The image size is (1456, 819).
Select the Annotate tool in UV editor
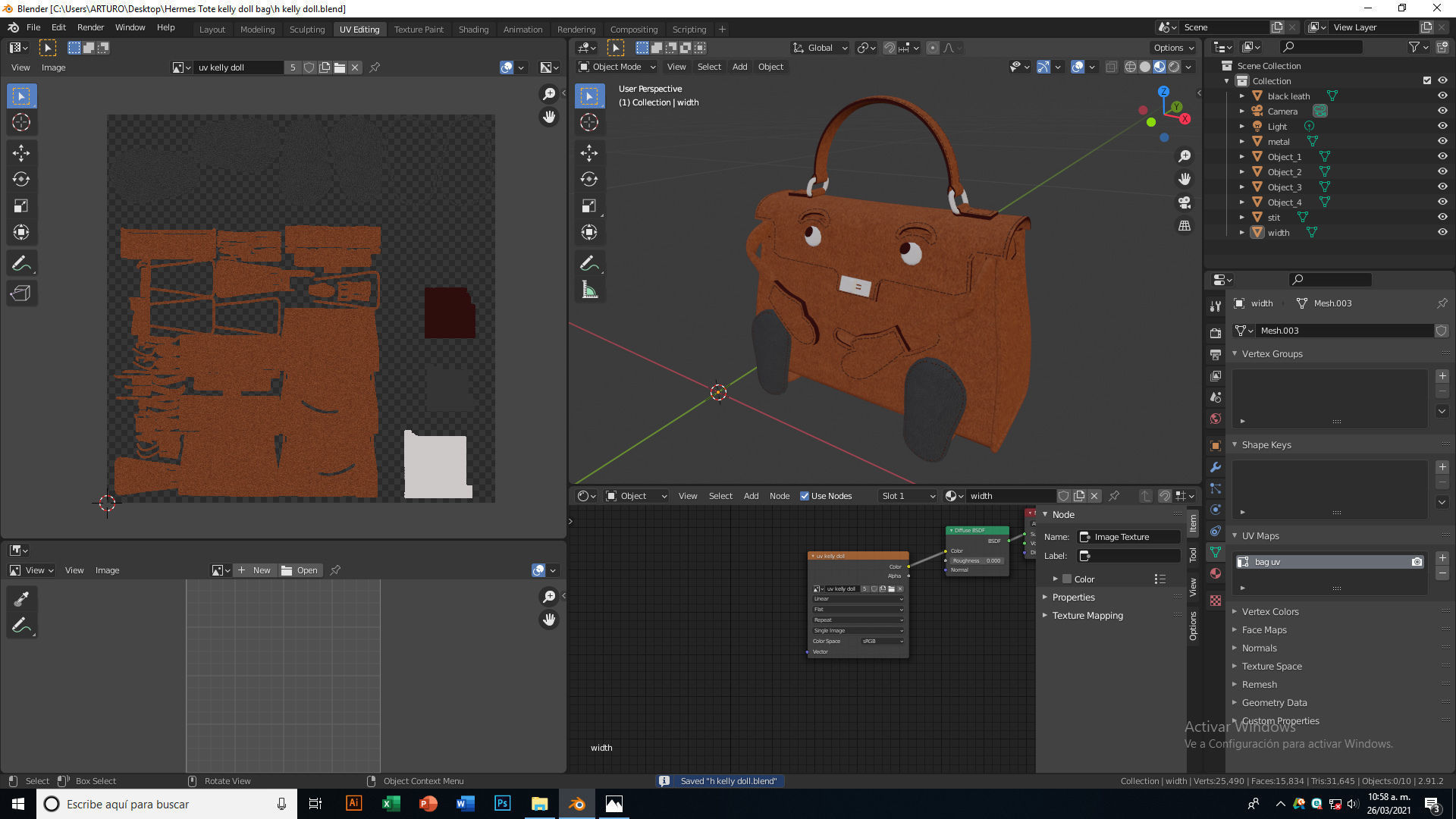tap(21, 264)
